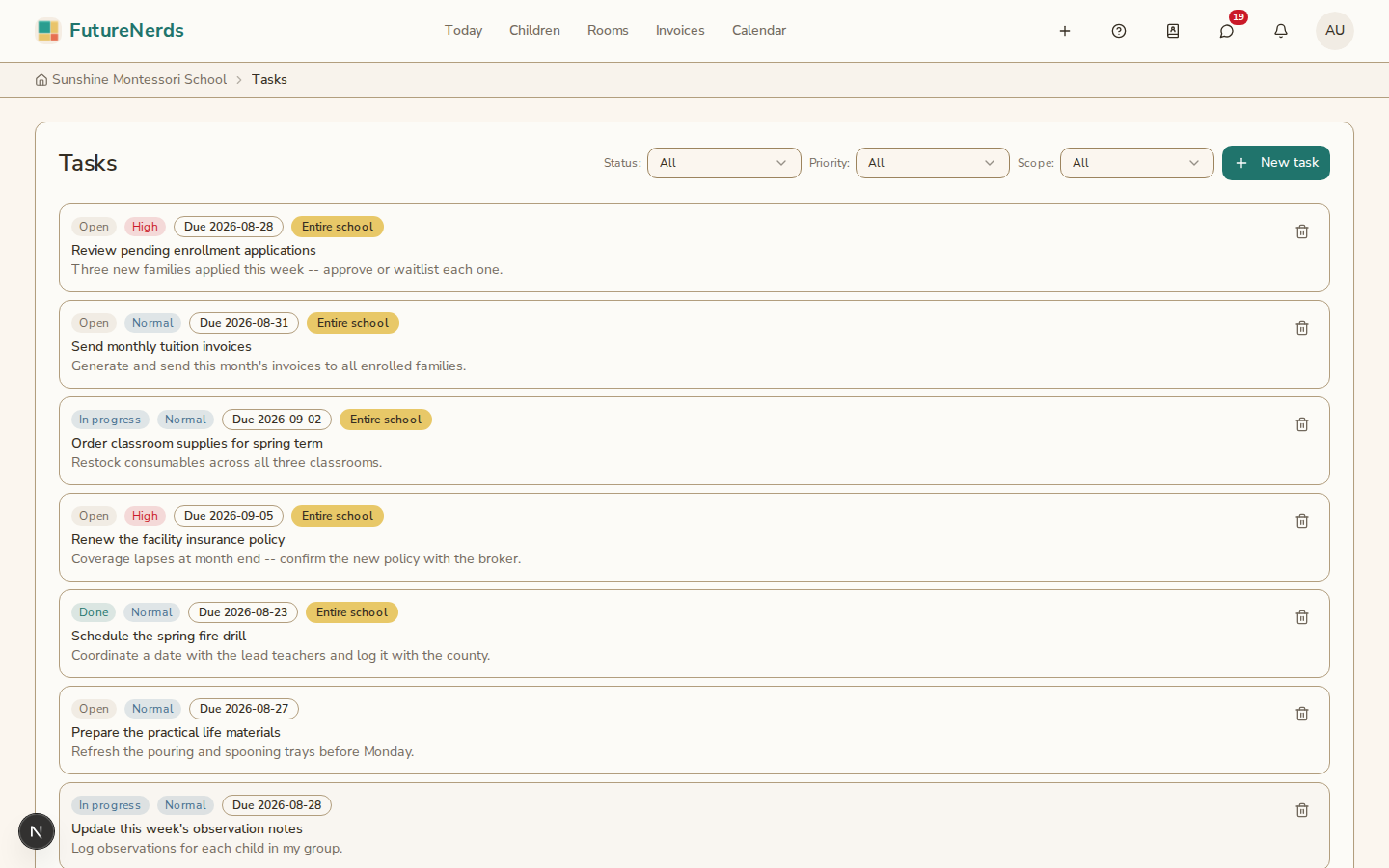Open the Priority filter dropdown
This screenshot has width=1389, height=868.
pos(932,163)
